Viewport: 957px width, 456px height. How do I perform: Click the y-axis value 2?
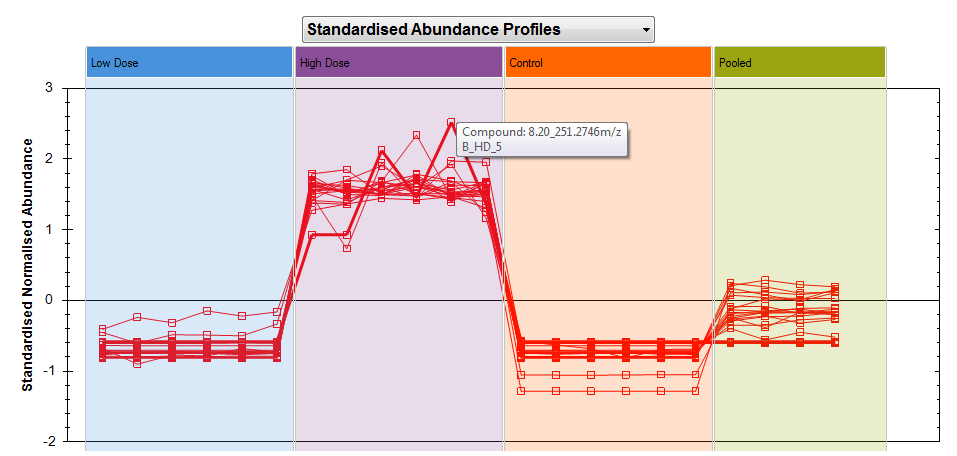pyautogui.click(x=49, y=159)
